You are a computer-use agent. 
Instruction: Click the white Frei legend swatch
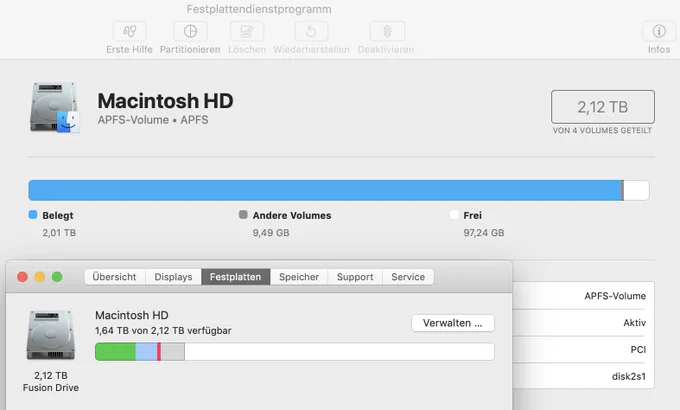[x=454, y=215]
